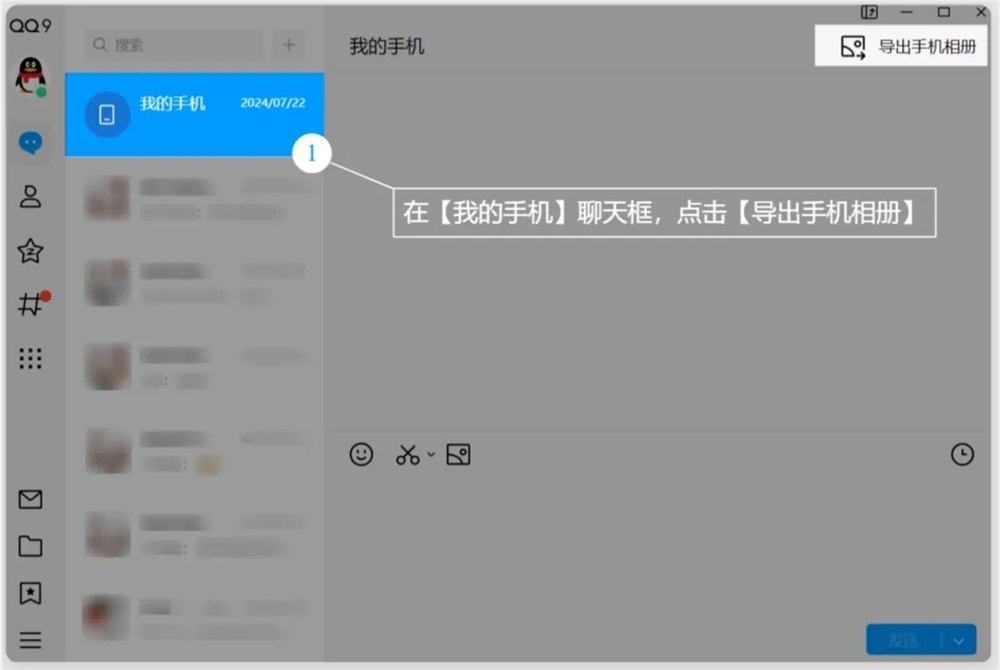Open the Contacts panel in the sidebar
1000x670 pixels.
click(31, 197)
